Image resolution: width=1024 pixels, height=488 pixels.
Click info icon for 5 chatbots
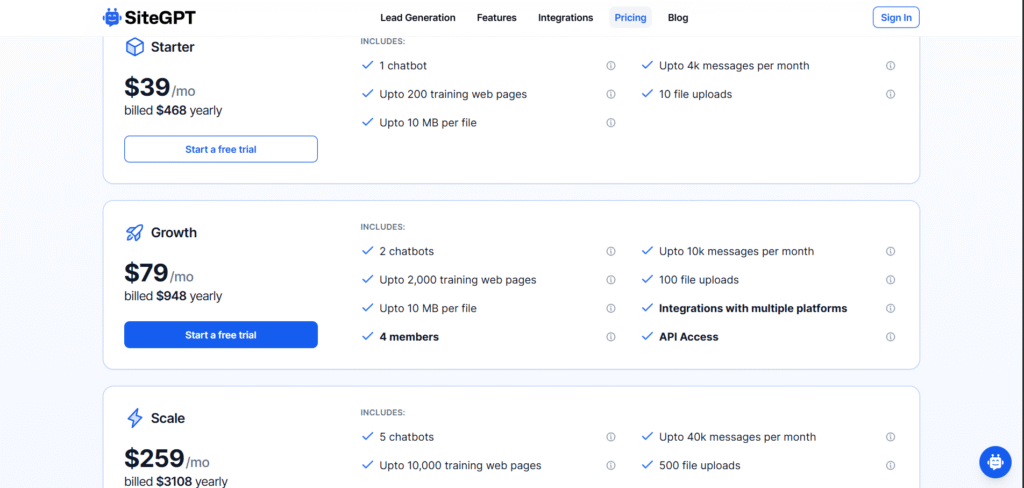click(611, 436)
